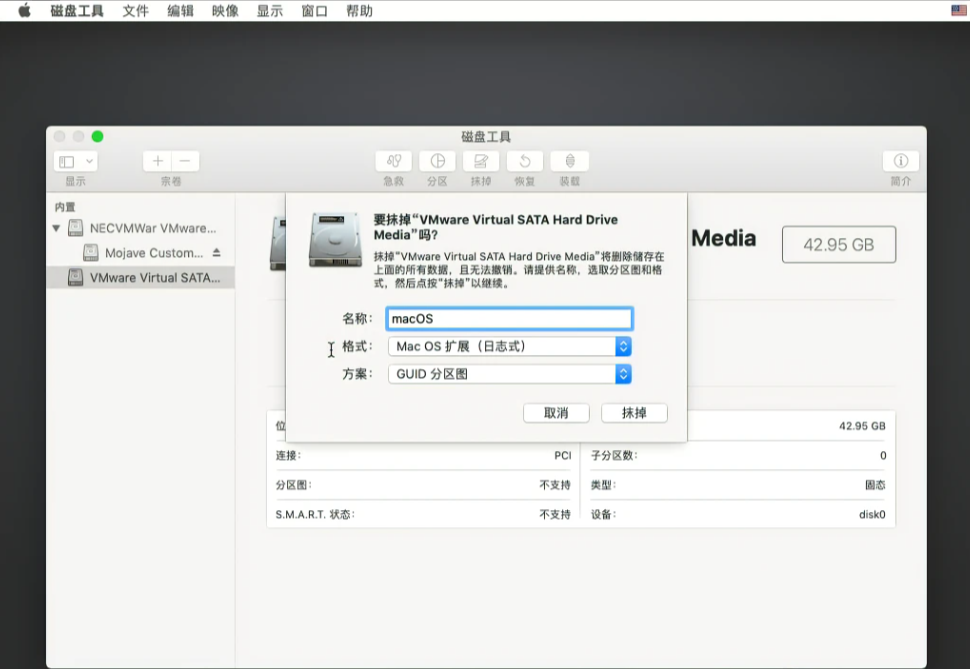Click the US flag input source icon
Screen dimensions: 970x669
959,11
